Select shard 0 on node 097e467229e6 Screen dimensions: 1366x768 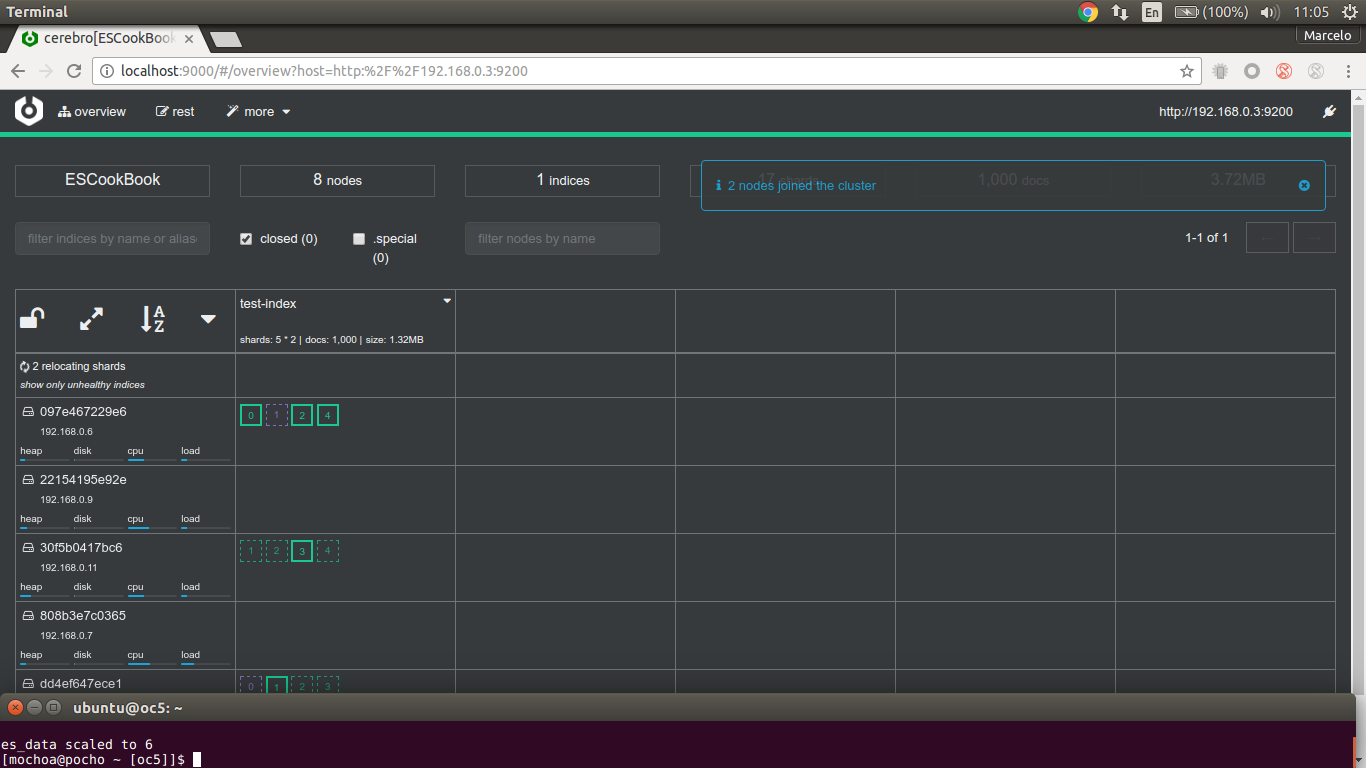tap(251, 415)
